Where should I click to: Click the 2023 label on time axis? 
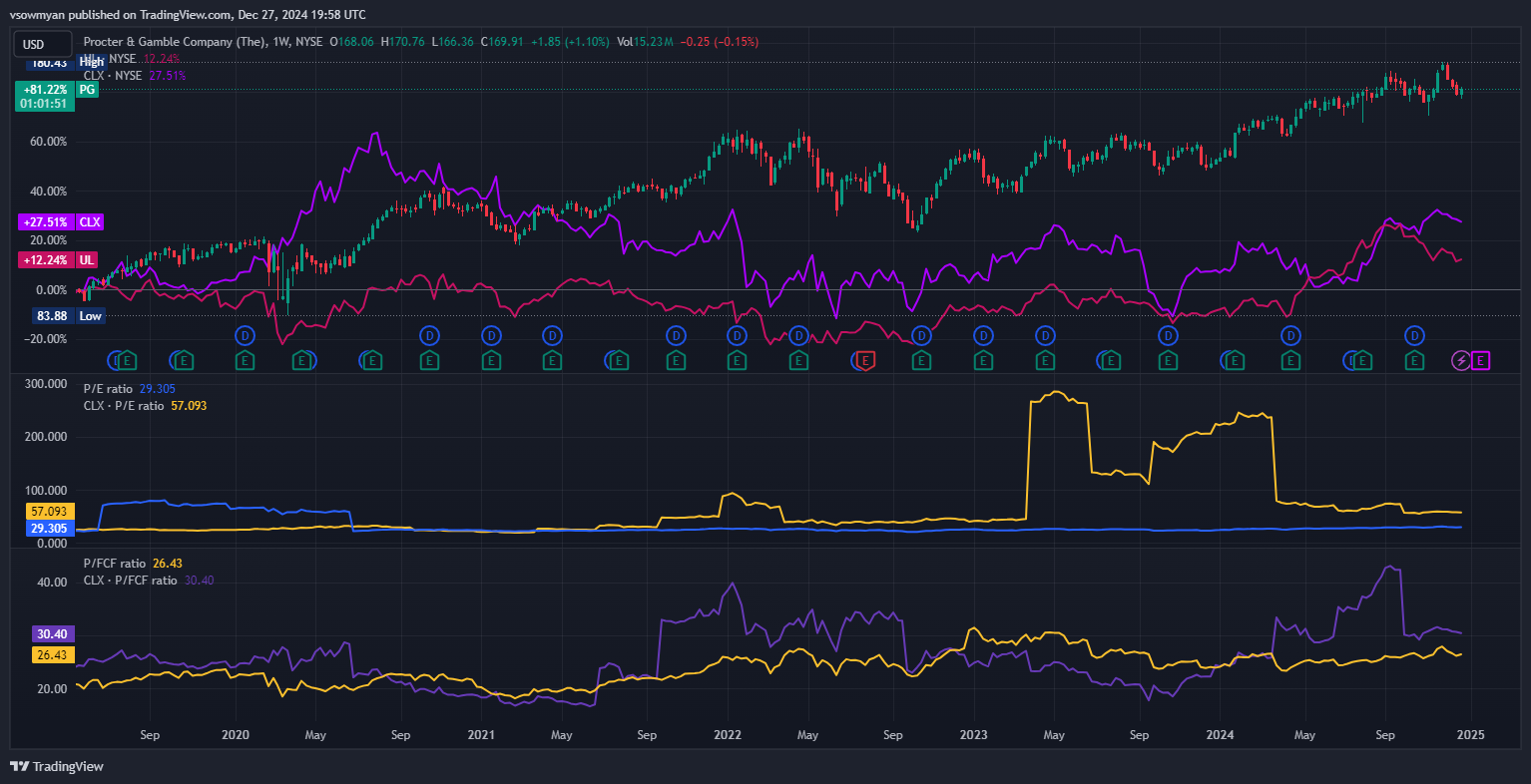(973, 735)
